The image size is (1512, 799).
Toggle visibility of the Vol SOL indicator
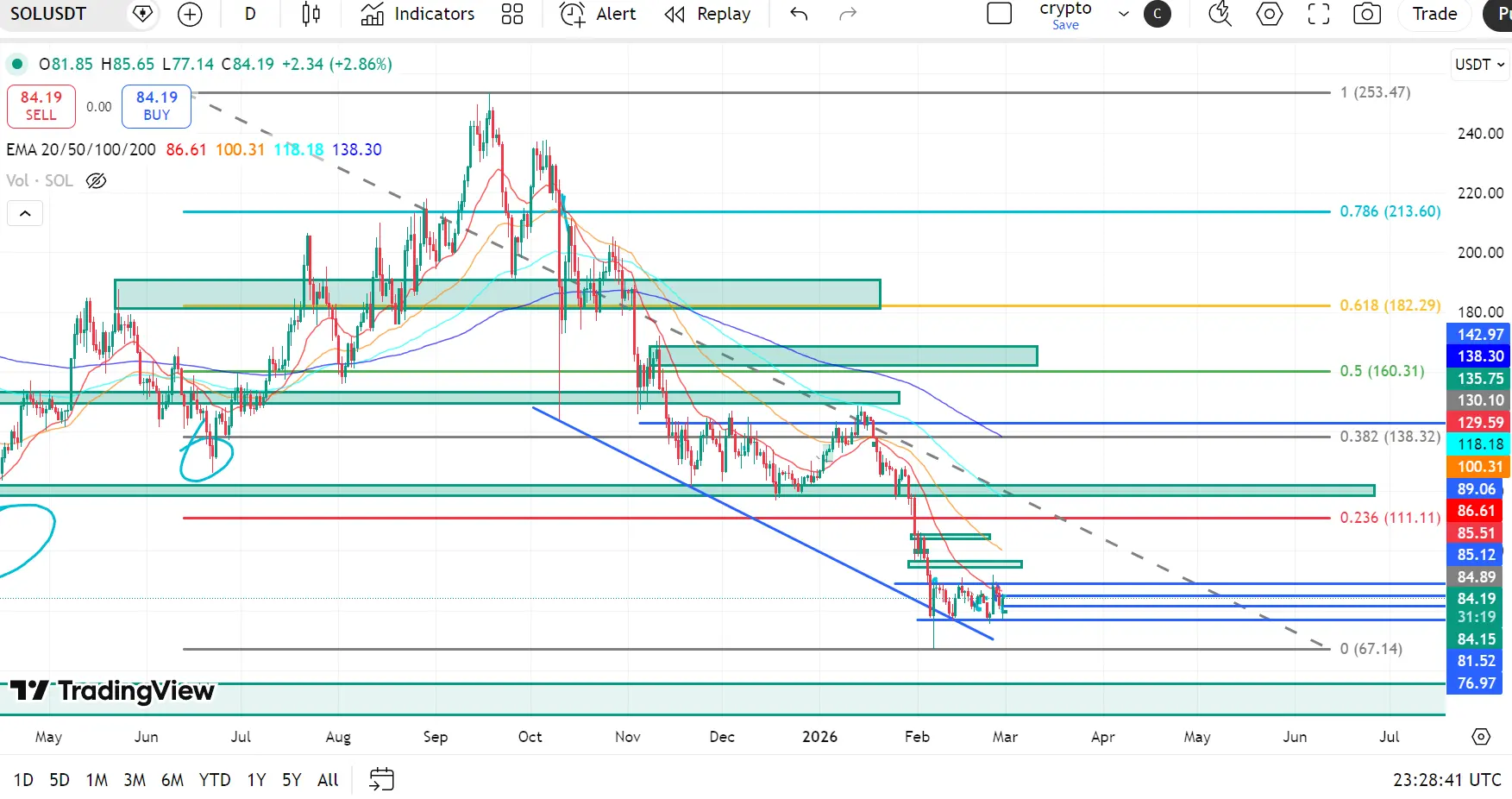tap(96, 180)
